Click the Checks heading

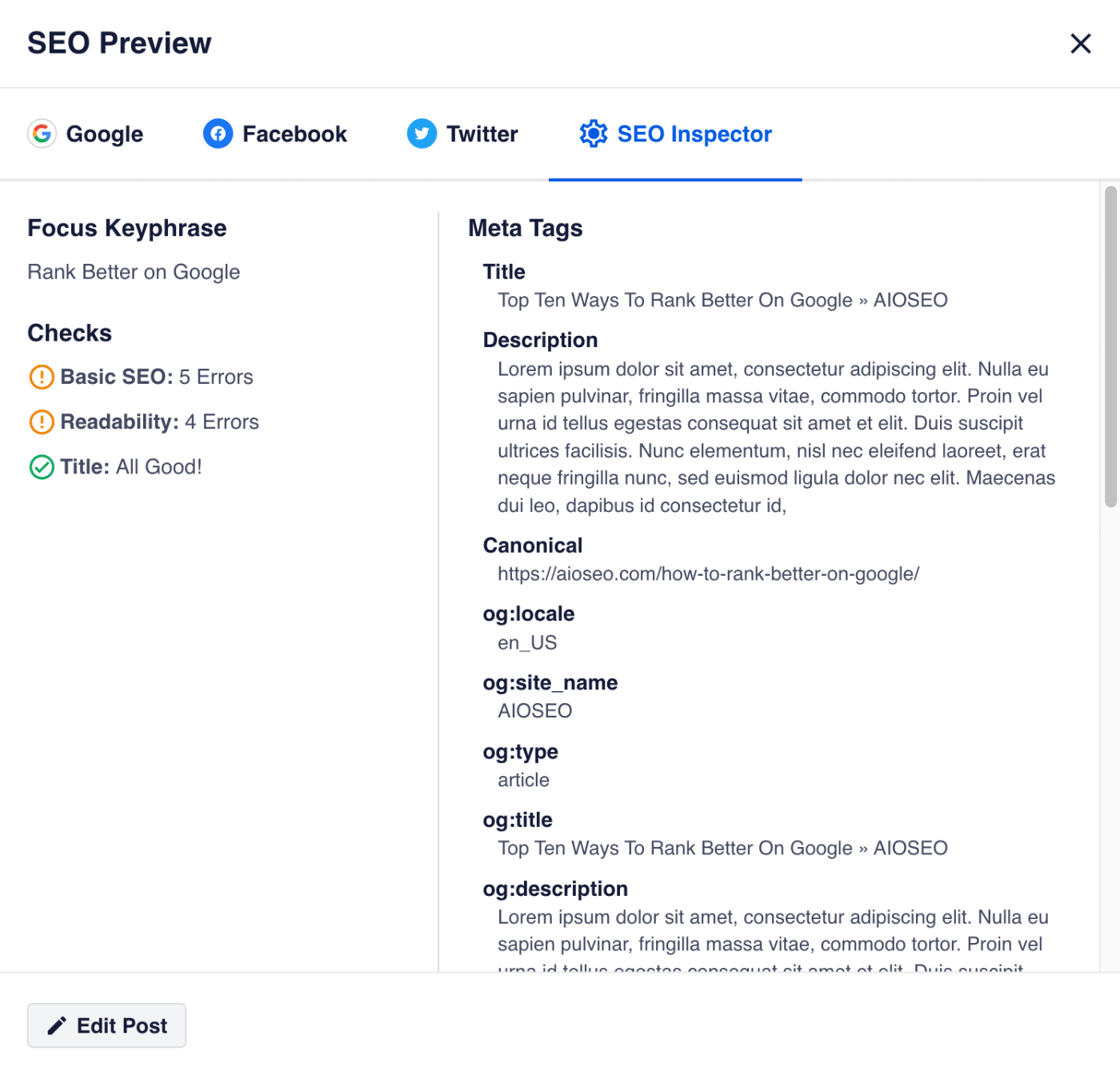pyautogui.click(x=70, y=333)
